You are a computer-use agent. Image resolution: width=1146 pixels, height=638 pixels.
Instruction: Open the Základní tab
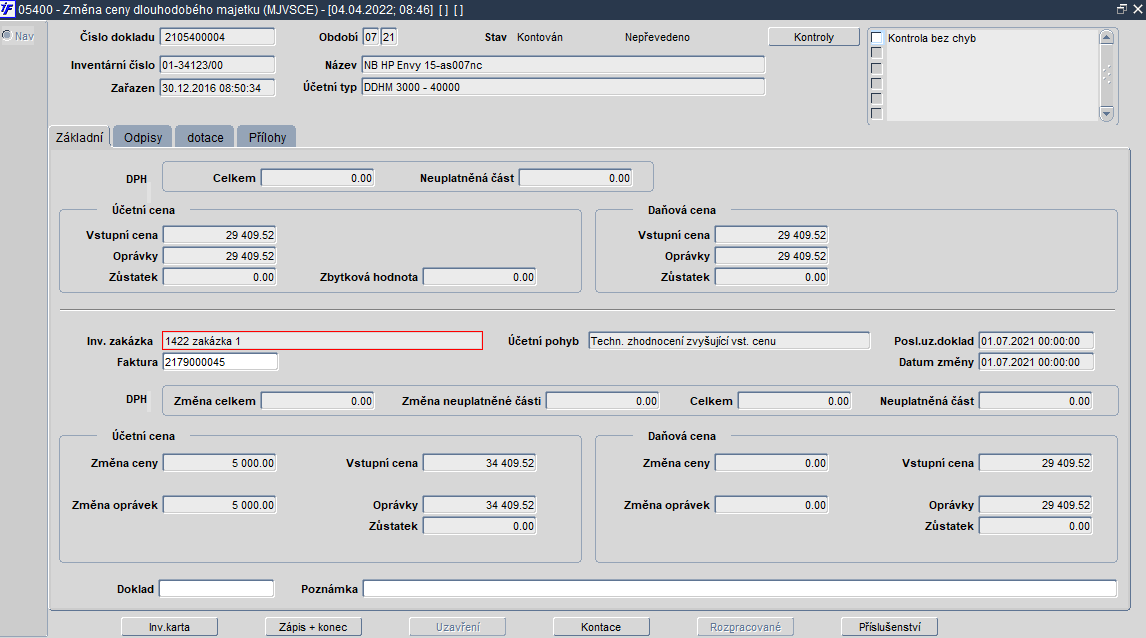pos(80,137)
